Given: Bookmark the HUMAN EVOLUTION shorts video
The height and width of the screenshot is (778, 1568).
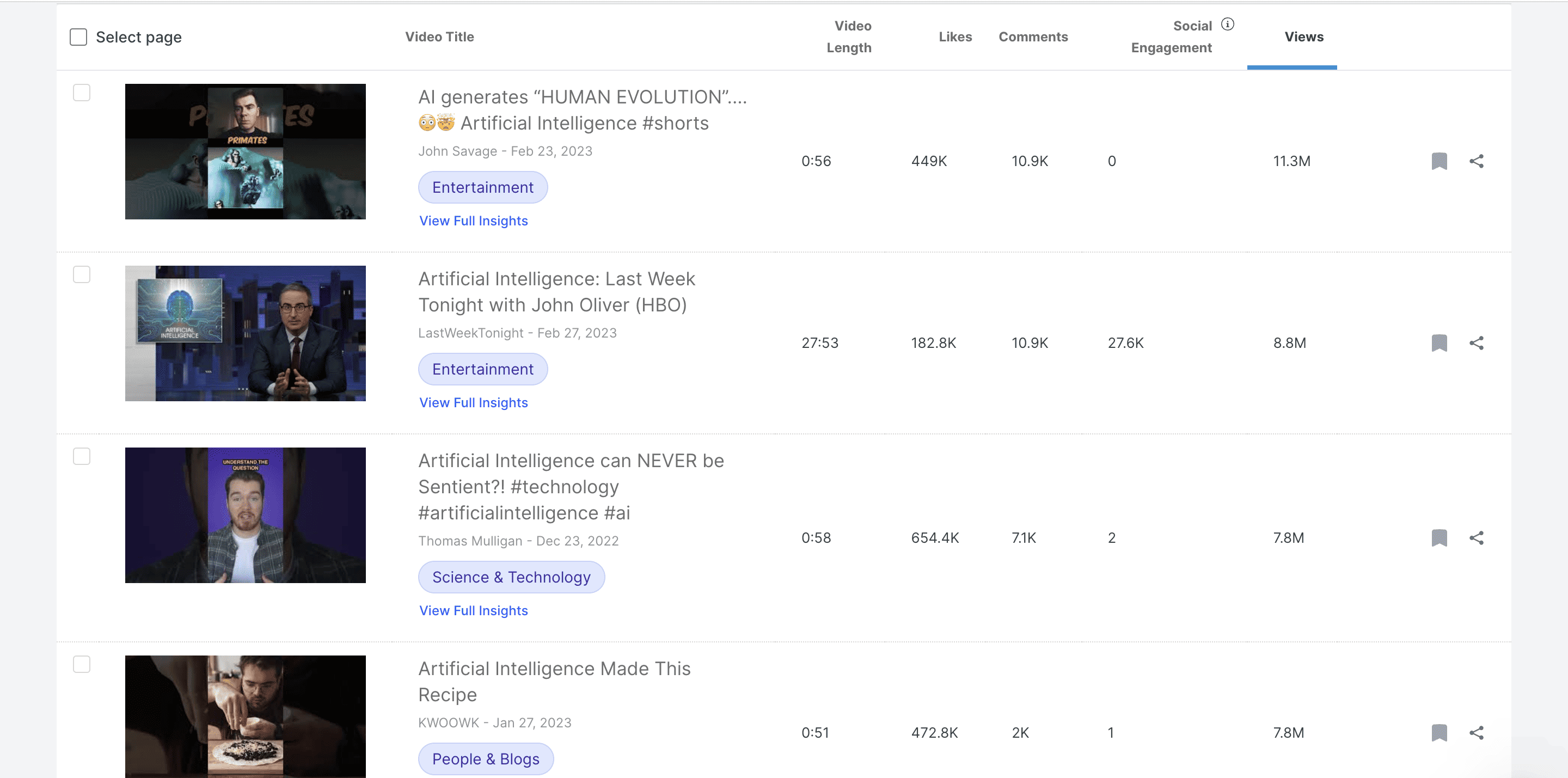Looking at the screenshot, I should (1439, 161).
